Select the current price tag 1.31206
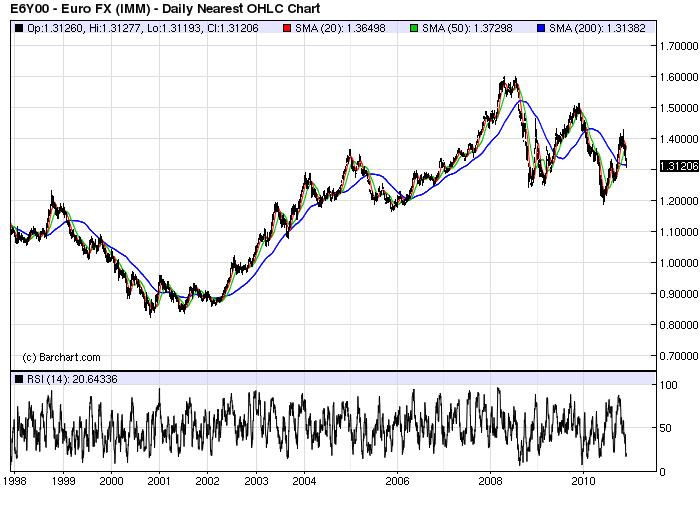This screenshot has width=700, height=512. (x=676, y=169)
